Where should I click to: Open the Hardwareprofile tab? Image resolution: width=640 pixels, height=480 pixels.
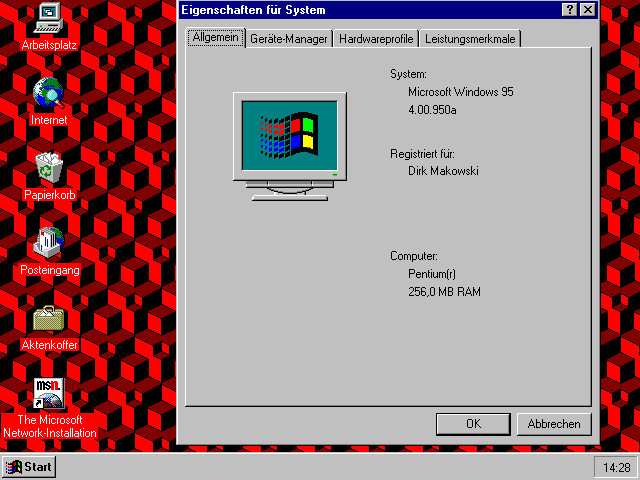click(376, 39)
